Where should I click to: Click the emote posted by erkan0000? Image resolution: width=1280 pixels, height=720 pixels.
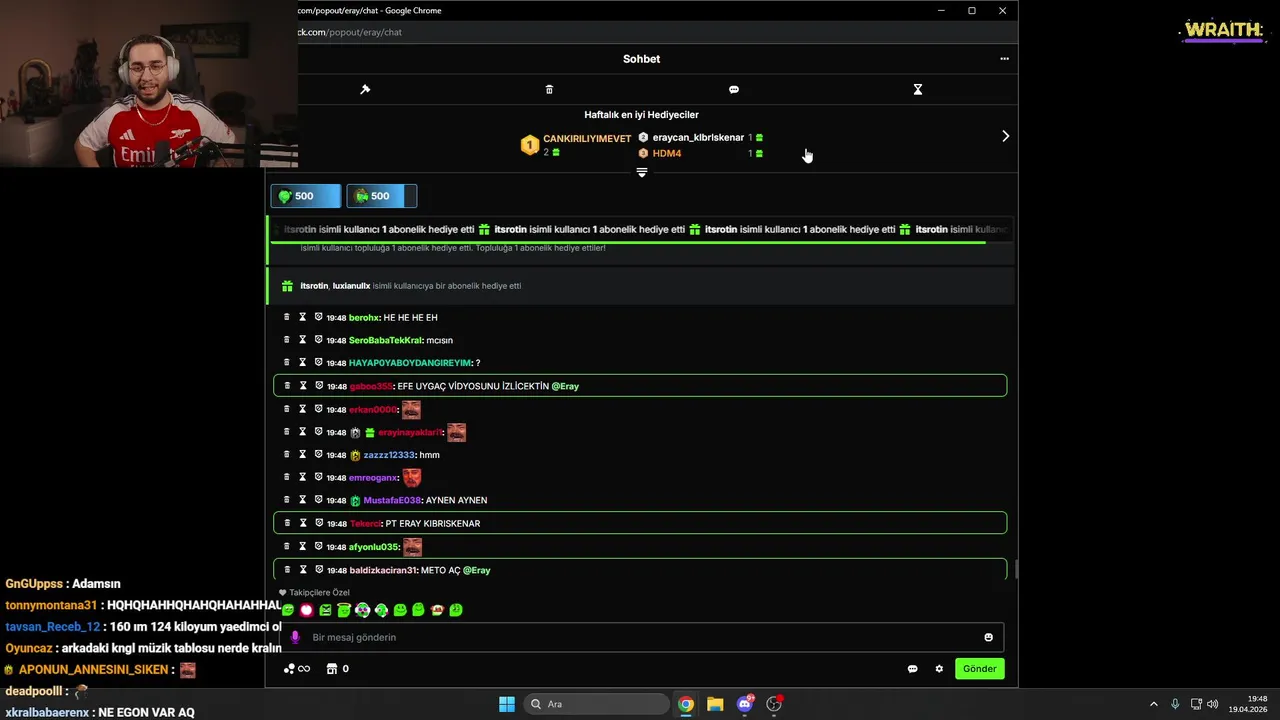411,409
